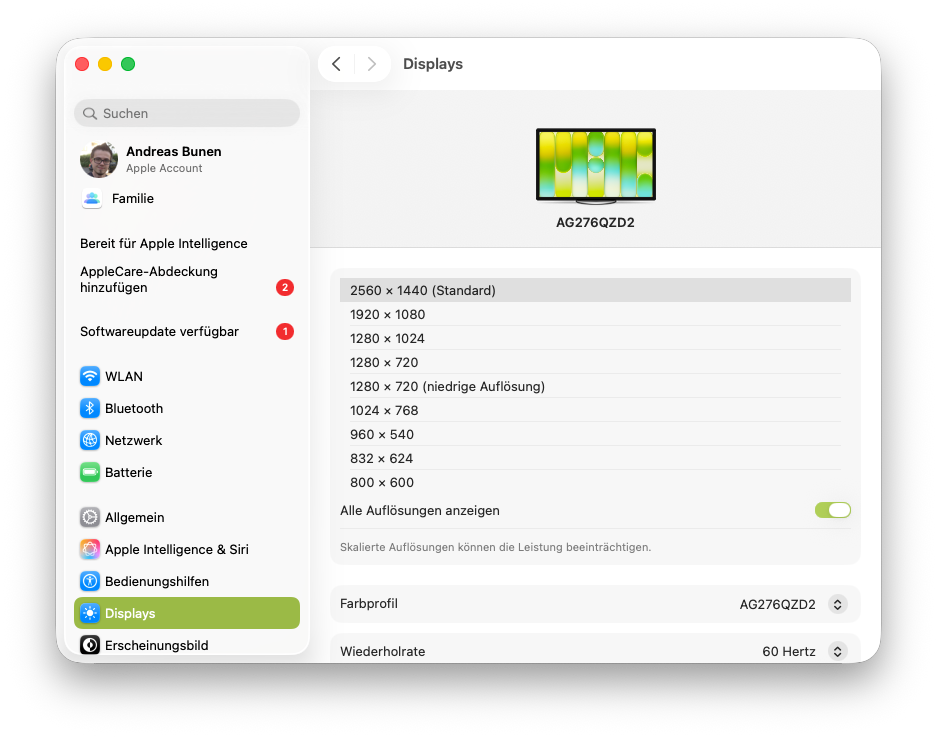
Task: Open Allgemein settings
Action: pos(91,517)
